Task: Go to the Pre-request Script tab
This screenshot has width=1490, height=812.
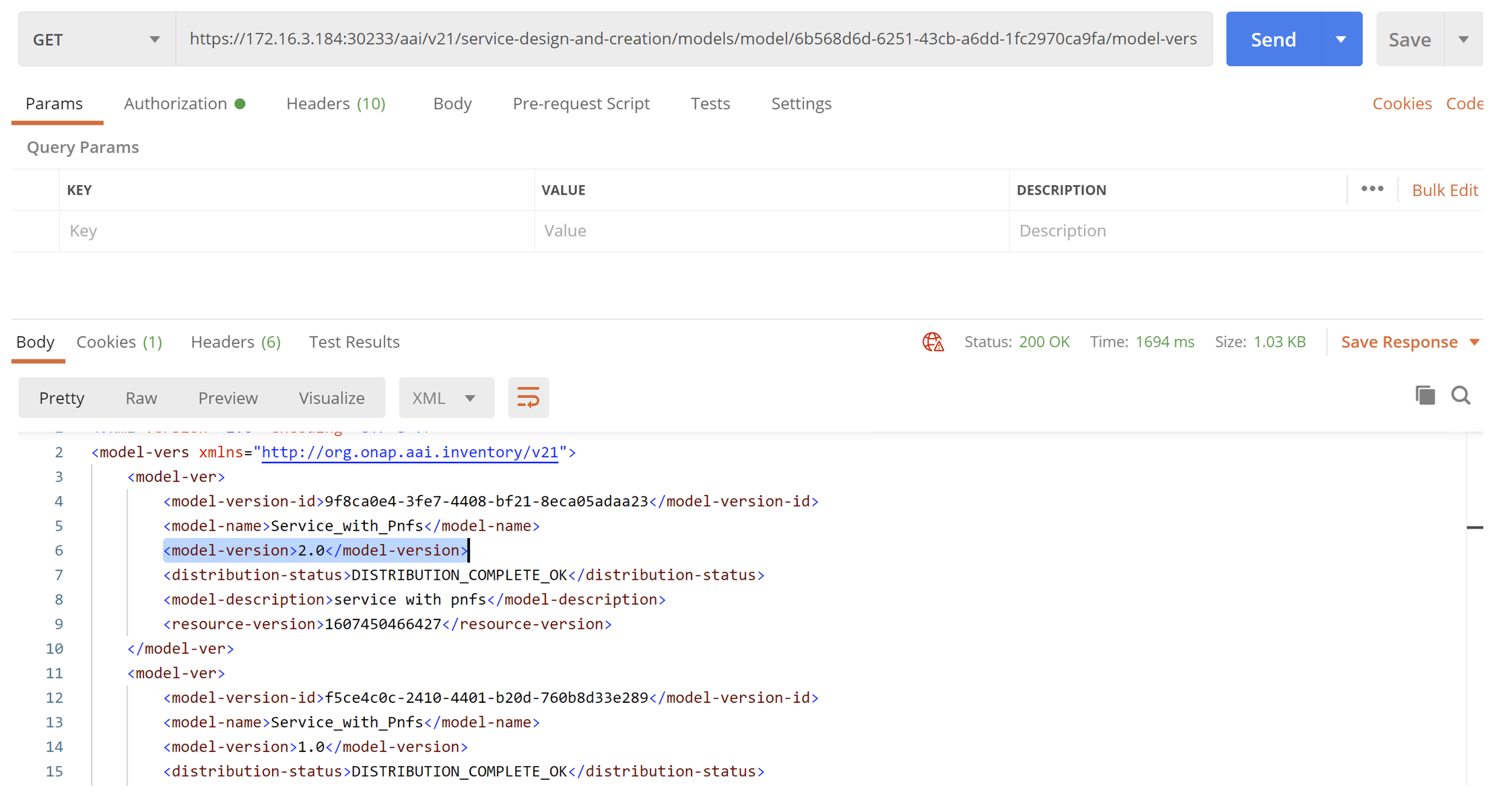Action: pos(581,104)
